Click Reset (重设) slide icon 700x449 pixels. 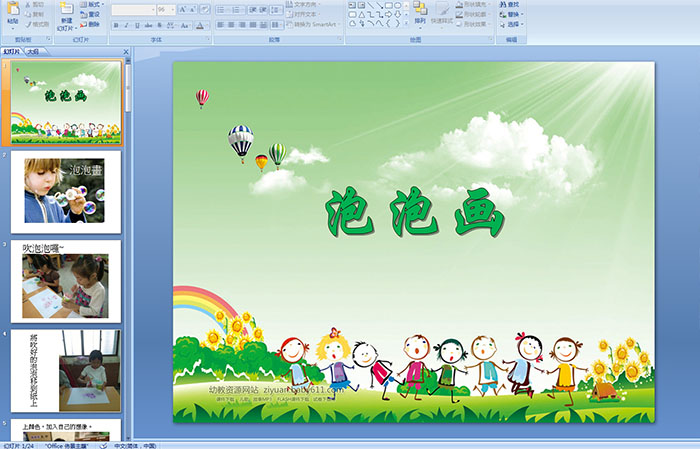pos(83,14)
